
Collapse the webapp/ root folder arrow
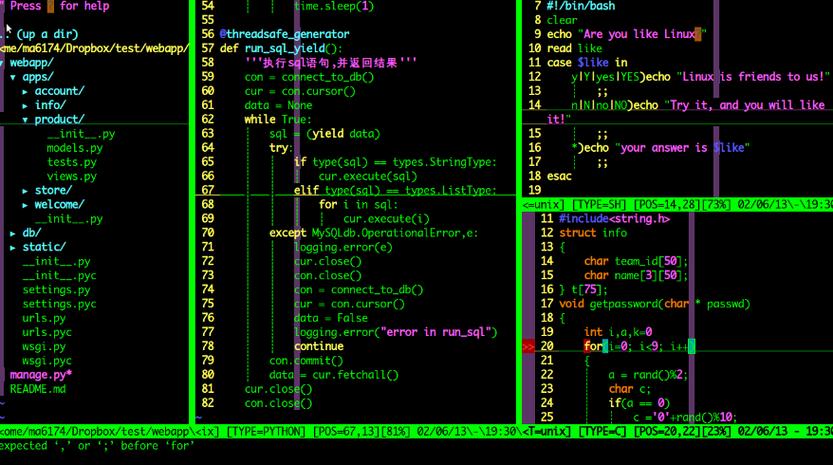click(x=4, y=62)
